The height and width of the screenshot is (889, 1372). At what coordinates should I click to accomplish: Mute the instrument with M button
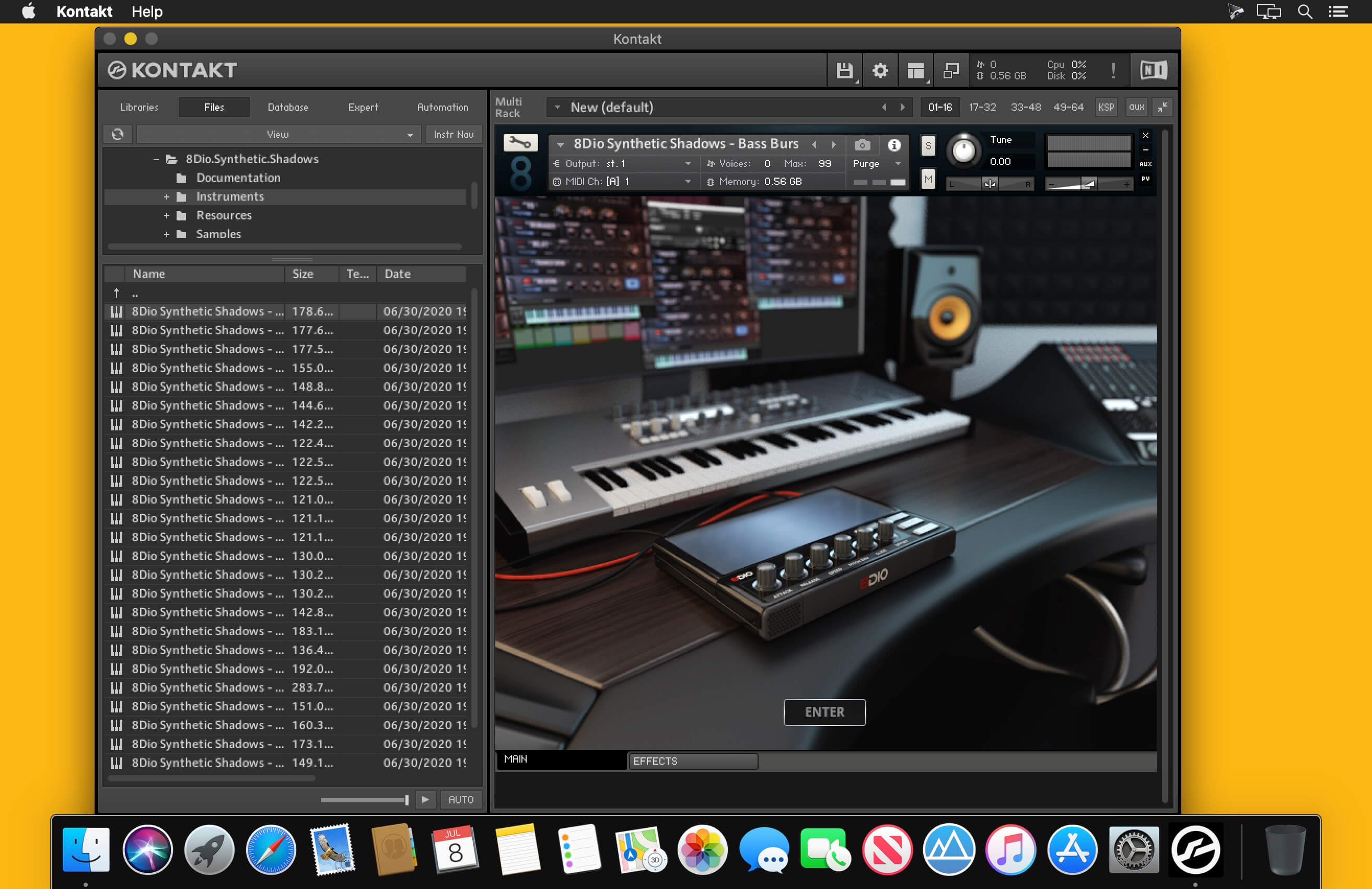coord(927,180)
